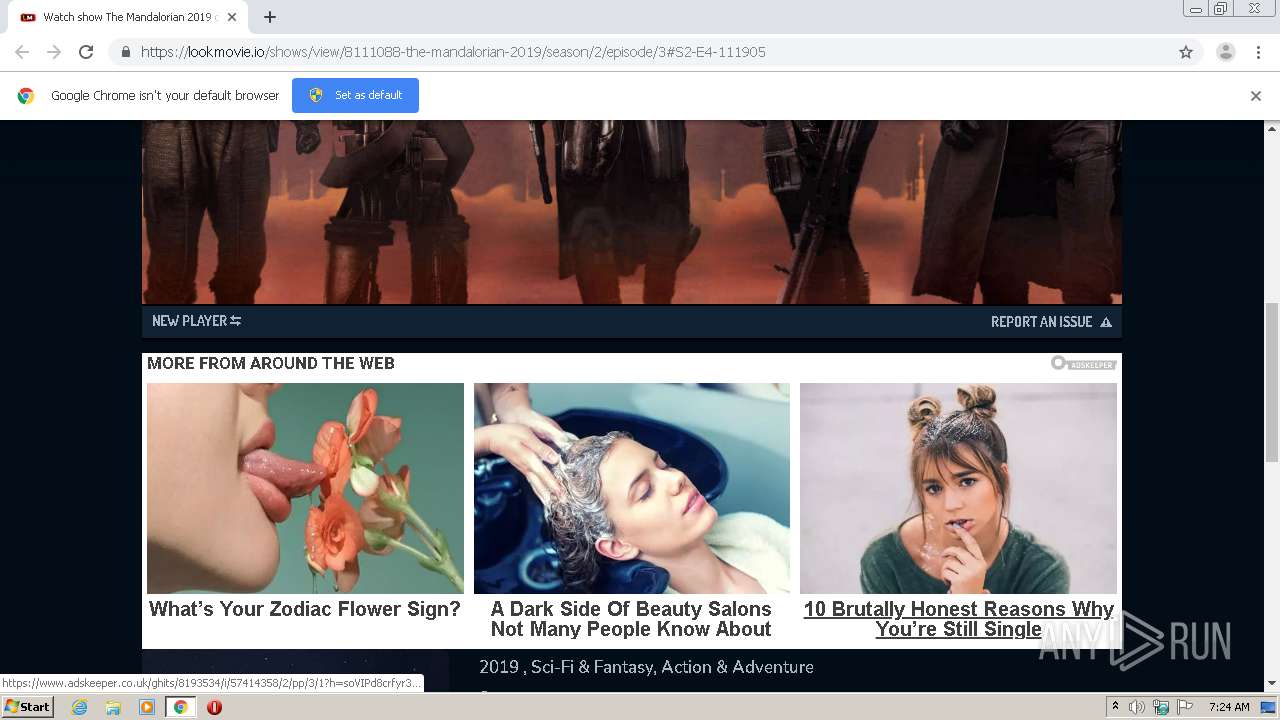Click the scrollbar down arrow
The height and width of the screenshot is (720, 1280).
coord(1272,684)
